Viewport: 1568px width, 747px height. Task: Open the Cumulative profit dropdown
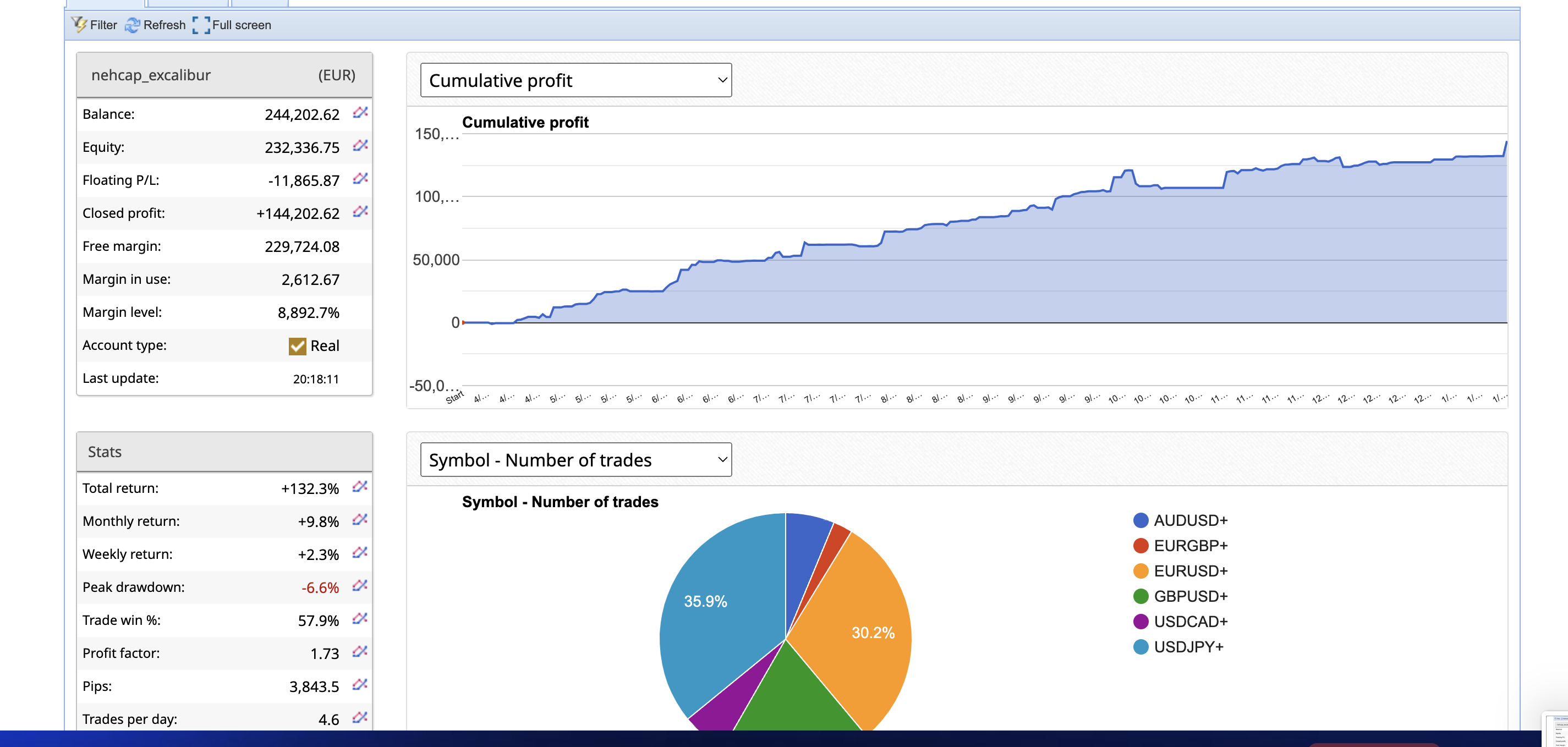click(576, 80)
